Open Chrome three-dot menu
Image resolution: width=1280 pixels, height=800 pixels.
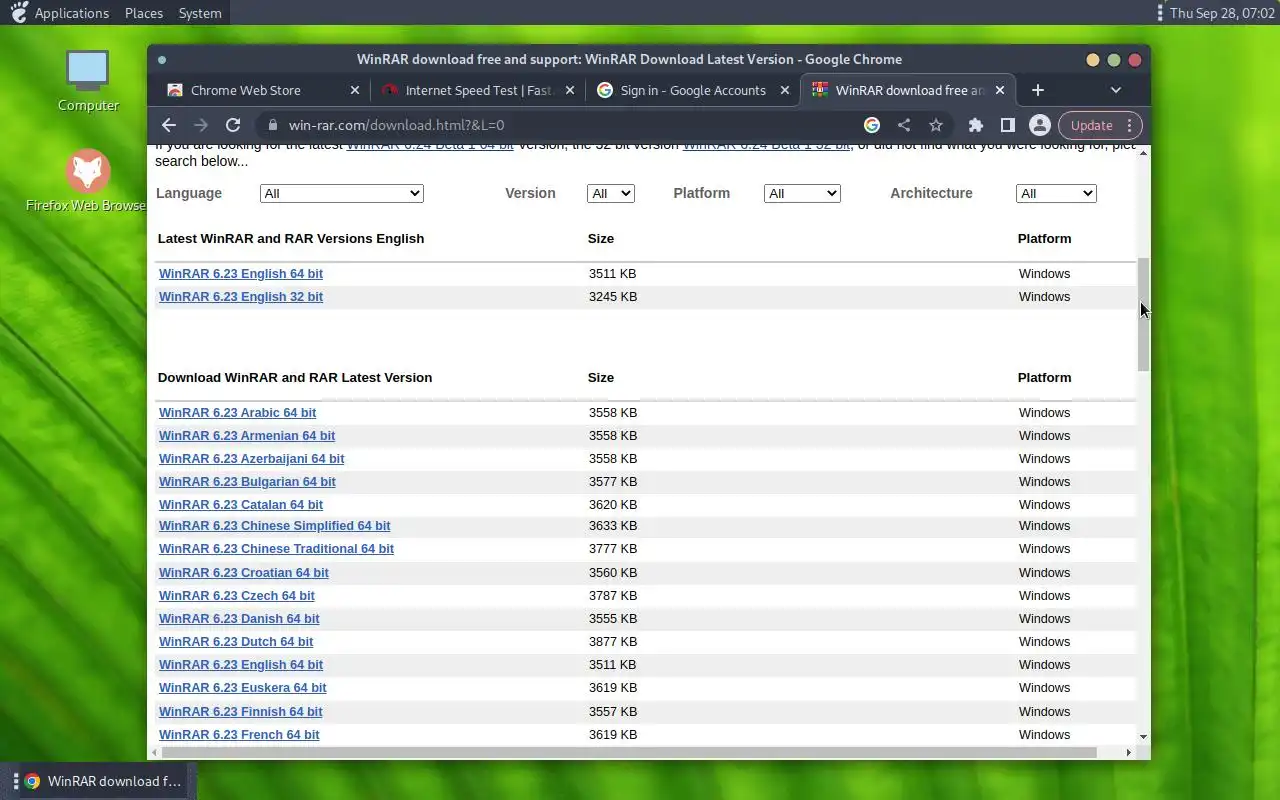pyautogui.click(x=1129, y=125)
